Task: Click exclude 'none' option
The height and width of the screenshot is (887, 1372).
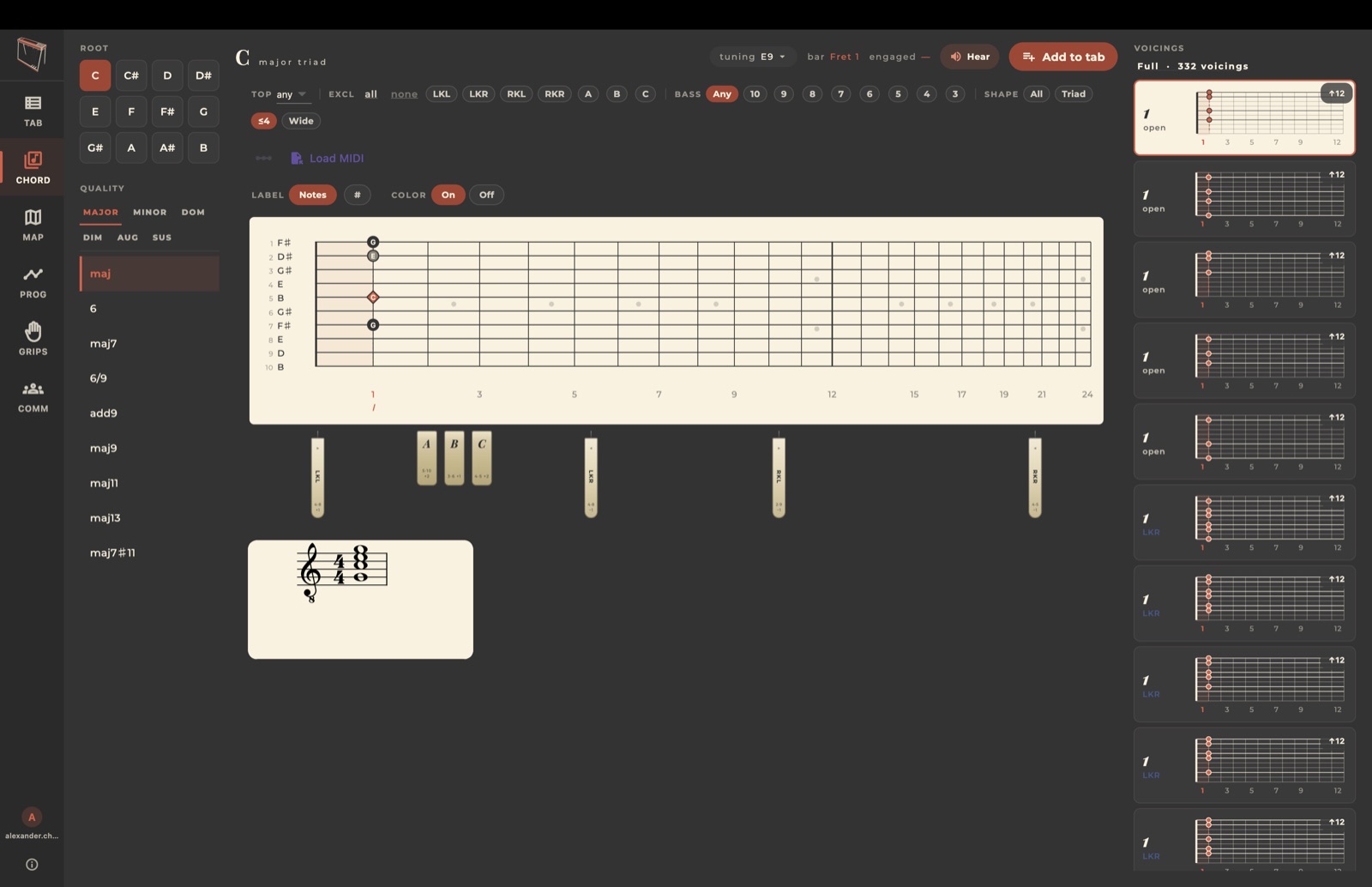Action: pos(404,94)
